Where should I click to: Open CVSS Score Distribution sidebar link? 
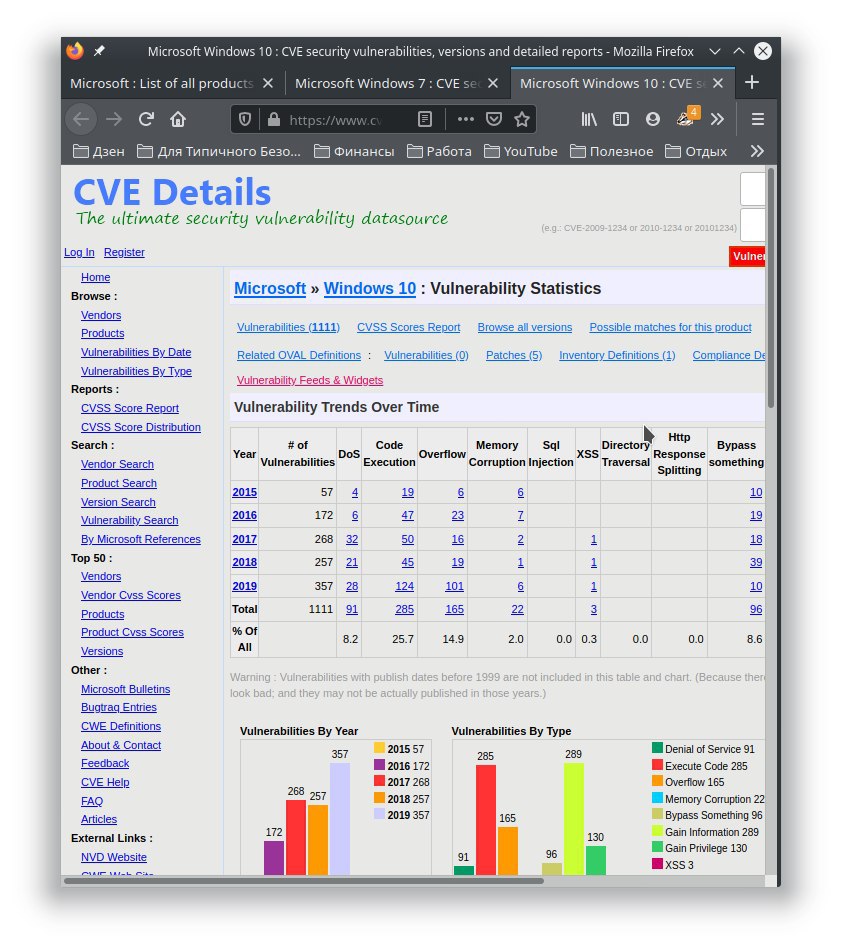click(x=141, y=427)
